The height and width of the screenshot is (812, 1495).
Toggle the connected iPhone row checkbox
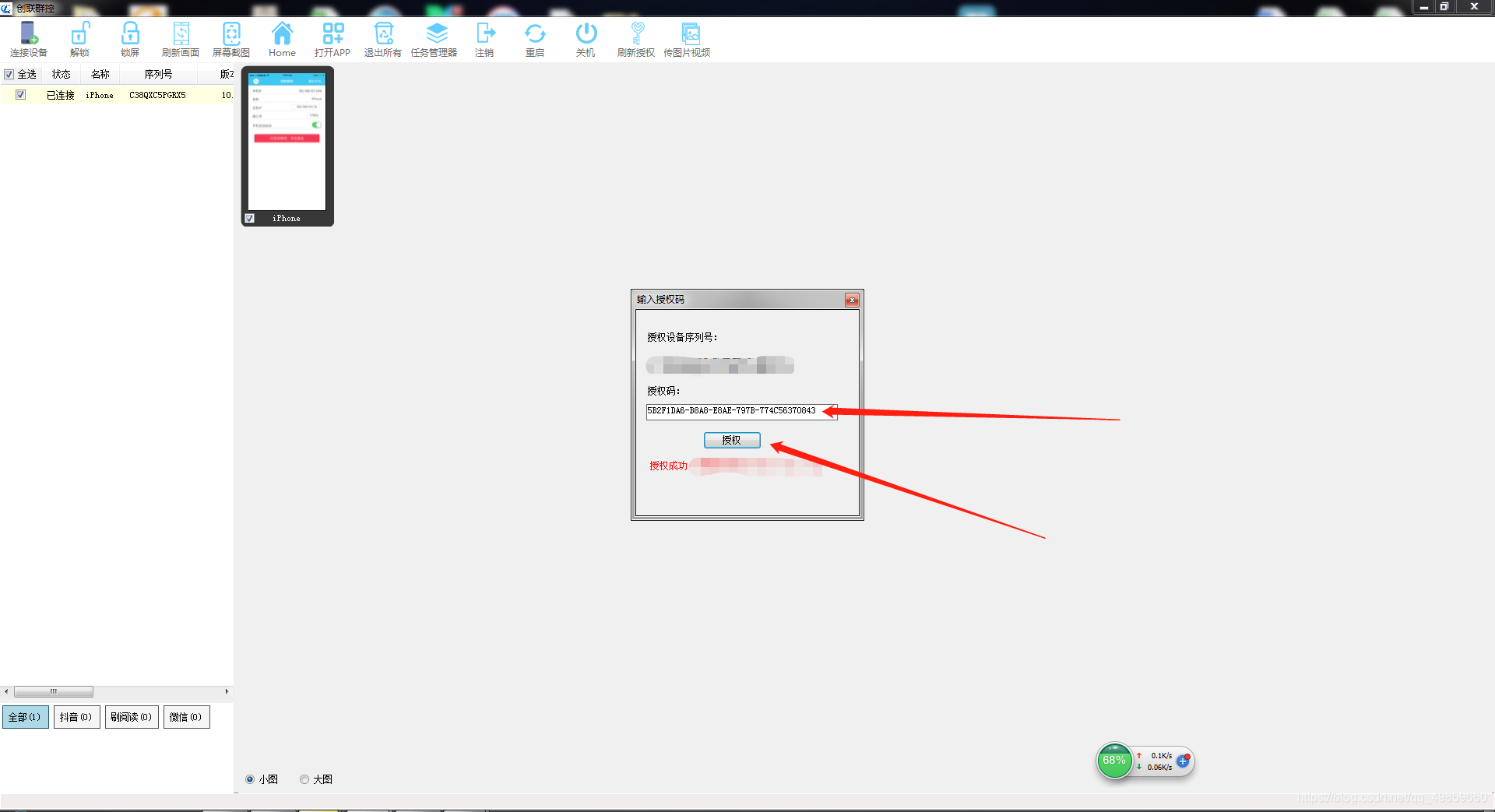pos(21,95)
